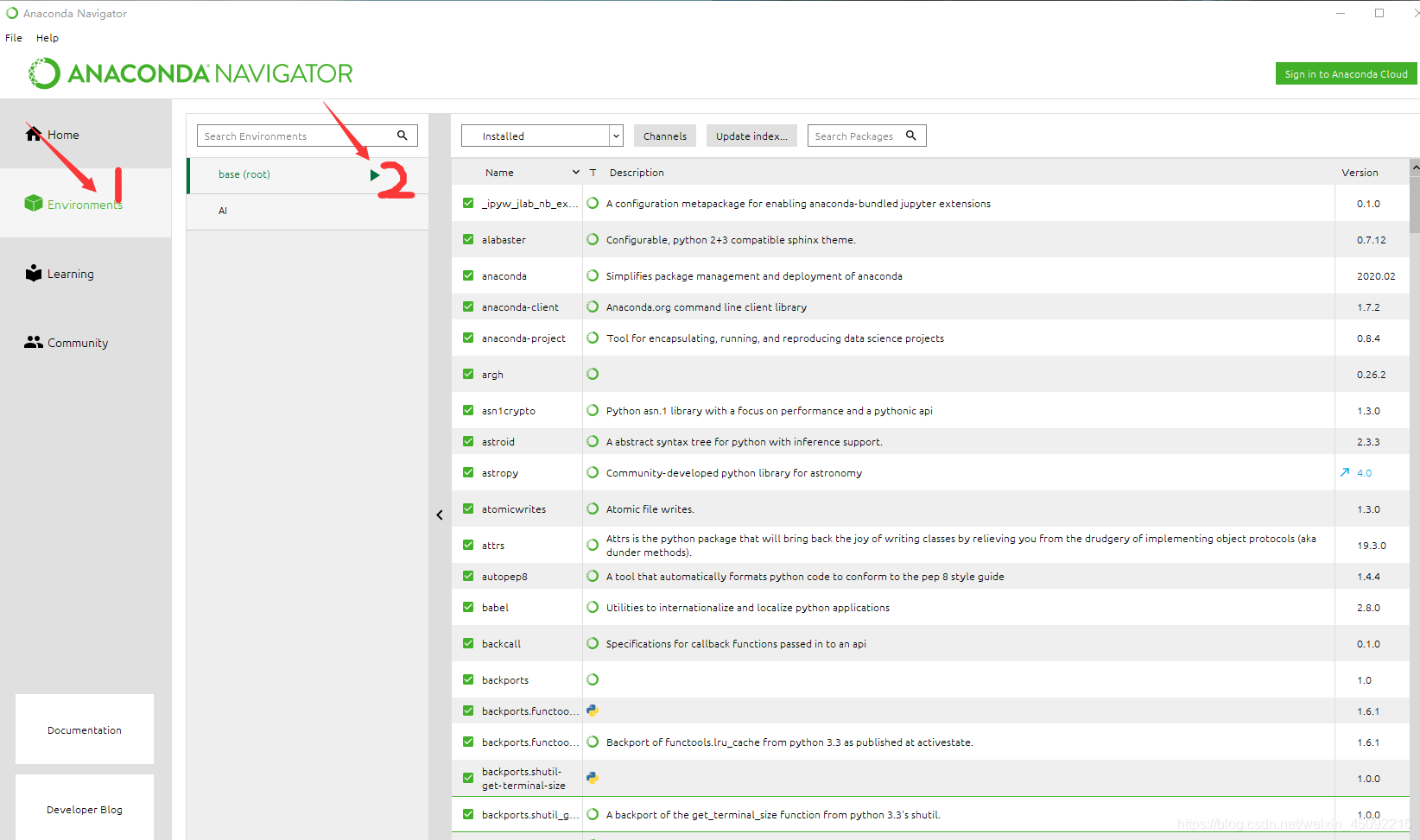Uncheck the alabaster package checkbox
Image resolution: width=1420 pixels, height=840 pixels.
468,239
